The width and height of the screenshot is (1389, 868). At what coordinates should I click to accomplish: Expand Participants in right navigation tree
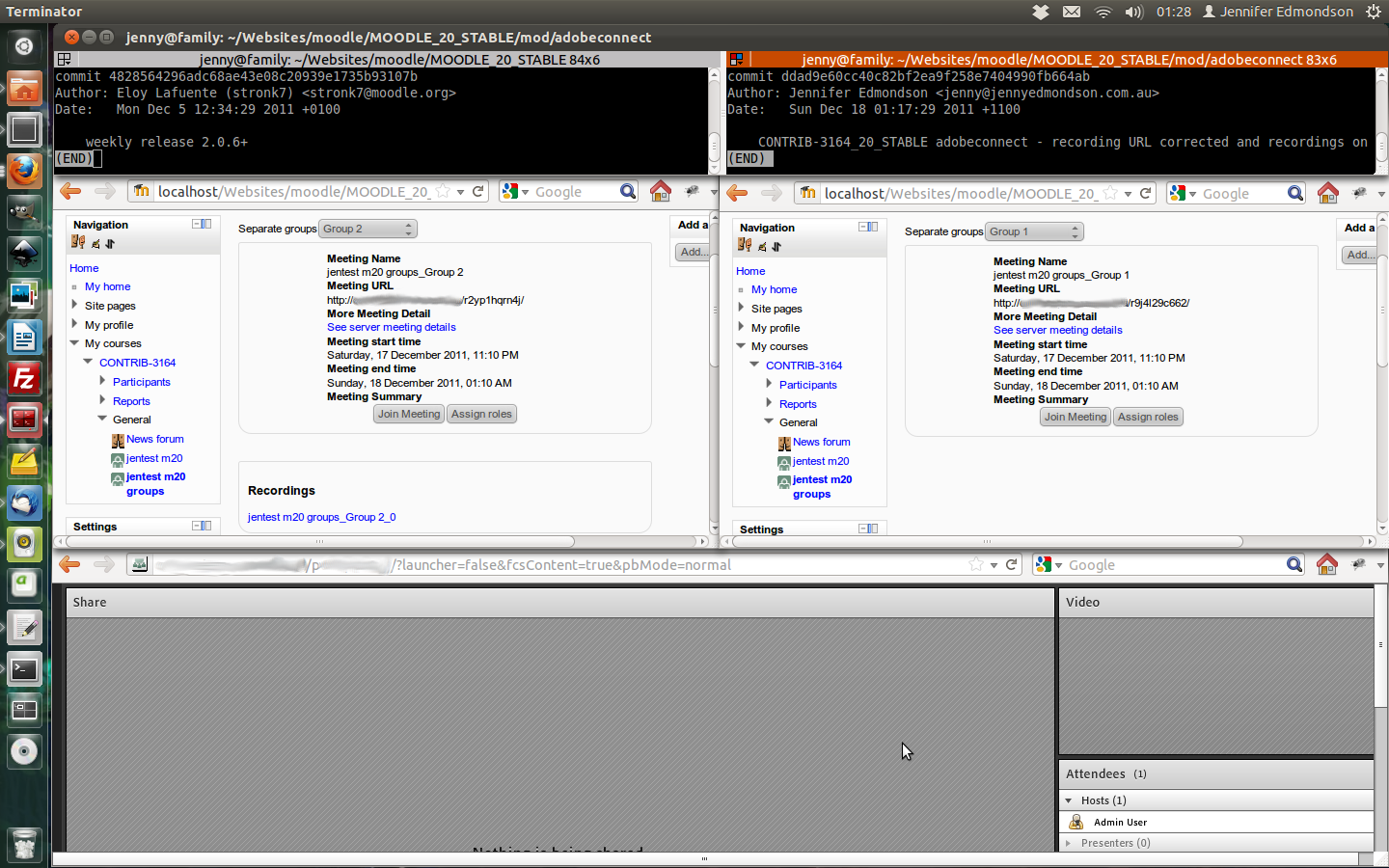(770, 384)
